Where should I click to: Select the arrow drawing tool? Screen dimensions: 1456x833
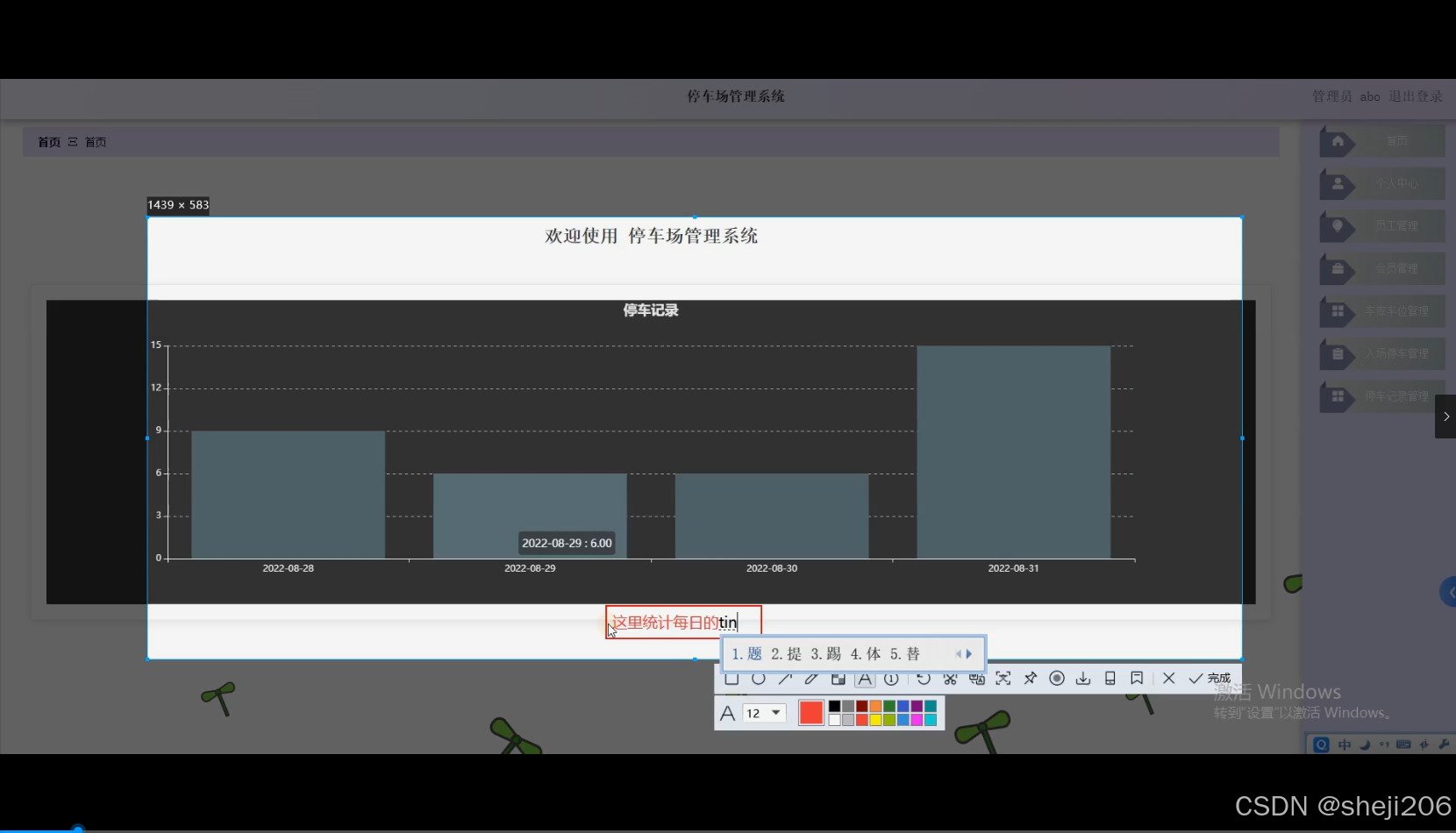point(785,679)
